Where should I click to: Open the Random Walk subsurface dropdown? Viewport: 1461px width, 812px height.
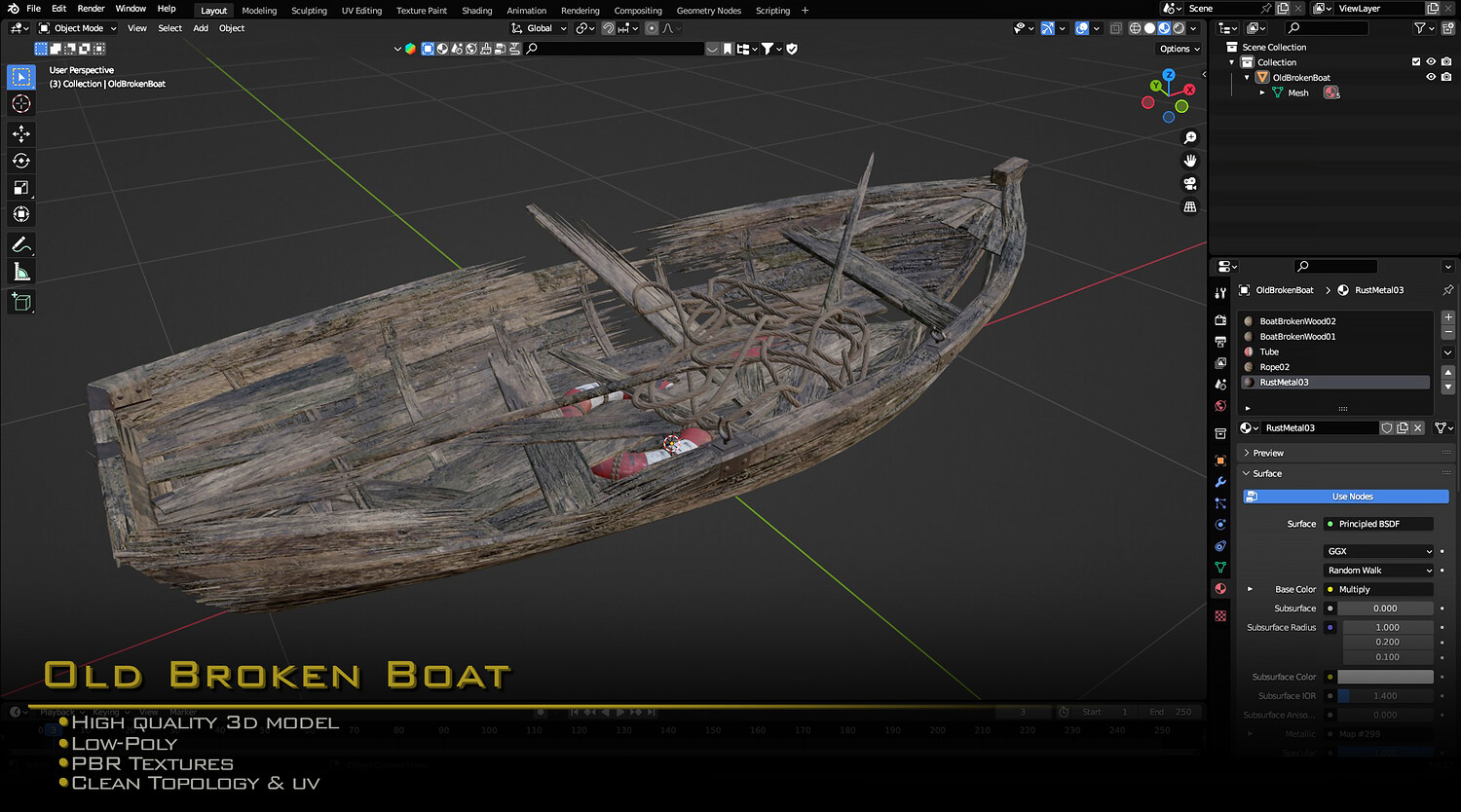1378,571
